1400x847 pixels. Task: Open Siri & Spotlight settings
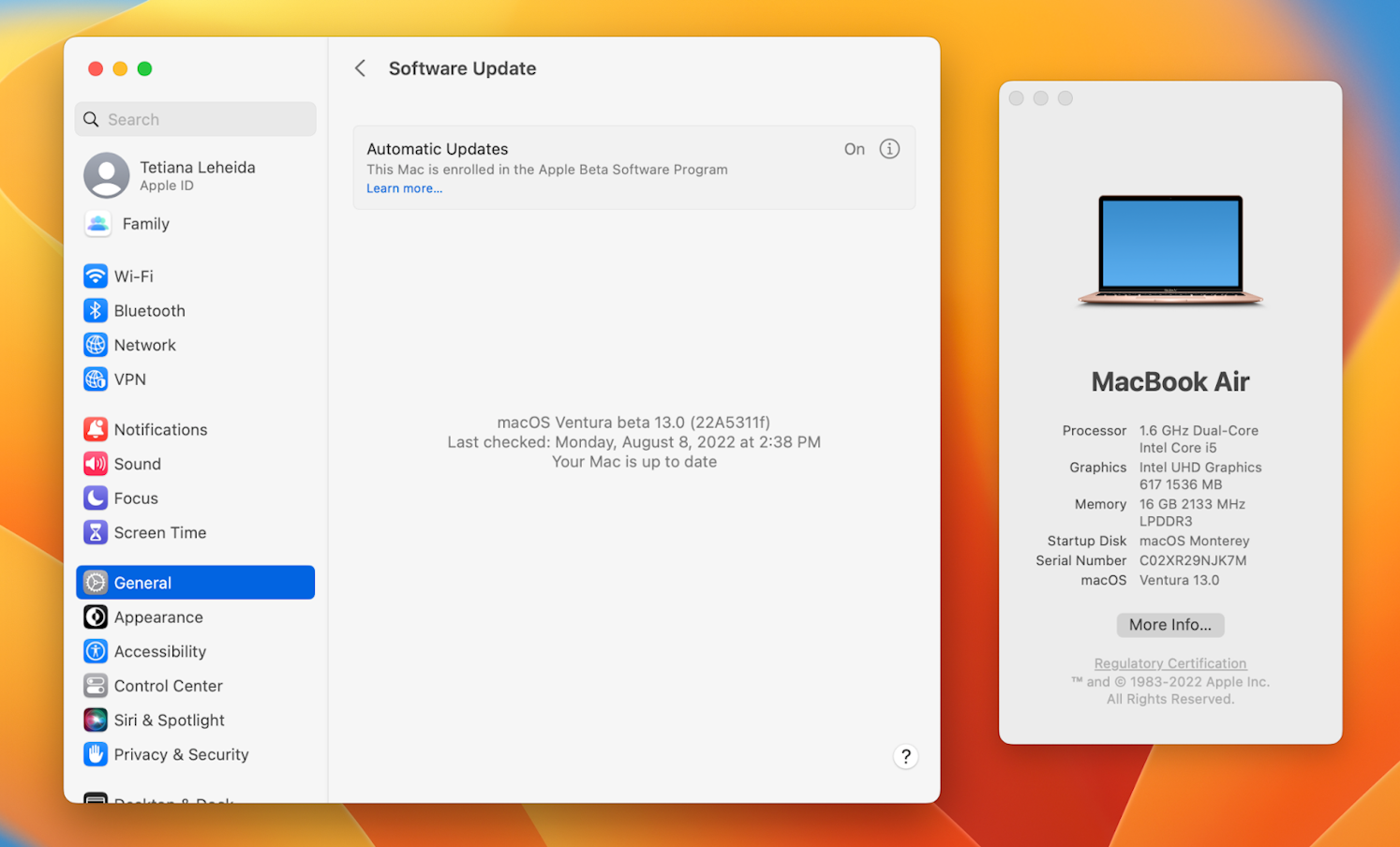tap(169, 720)
